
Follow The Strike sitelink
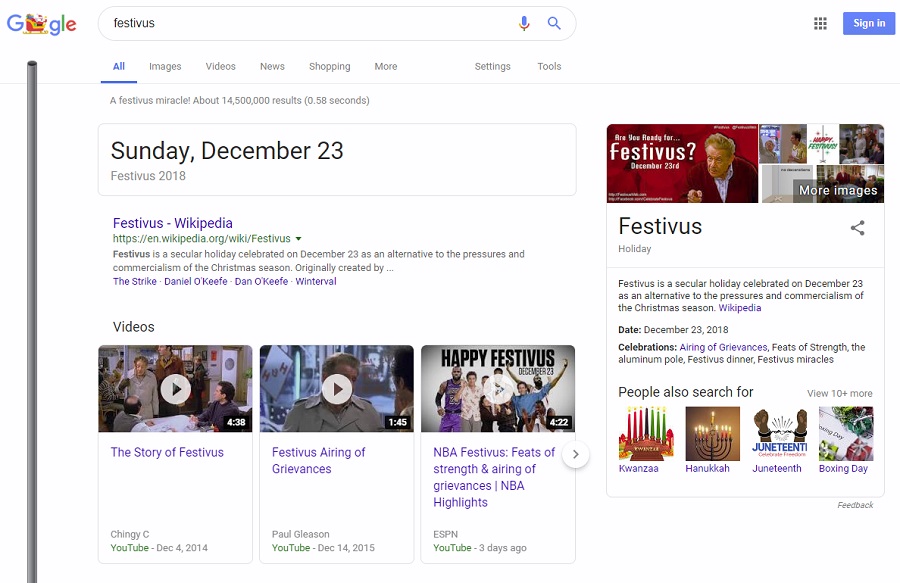point(134,282)
